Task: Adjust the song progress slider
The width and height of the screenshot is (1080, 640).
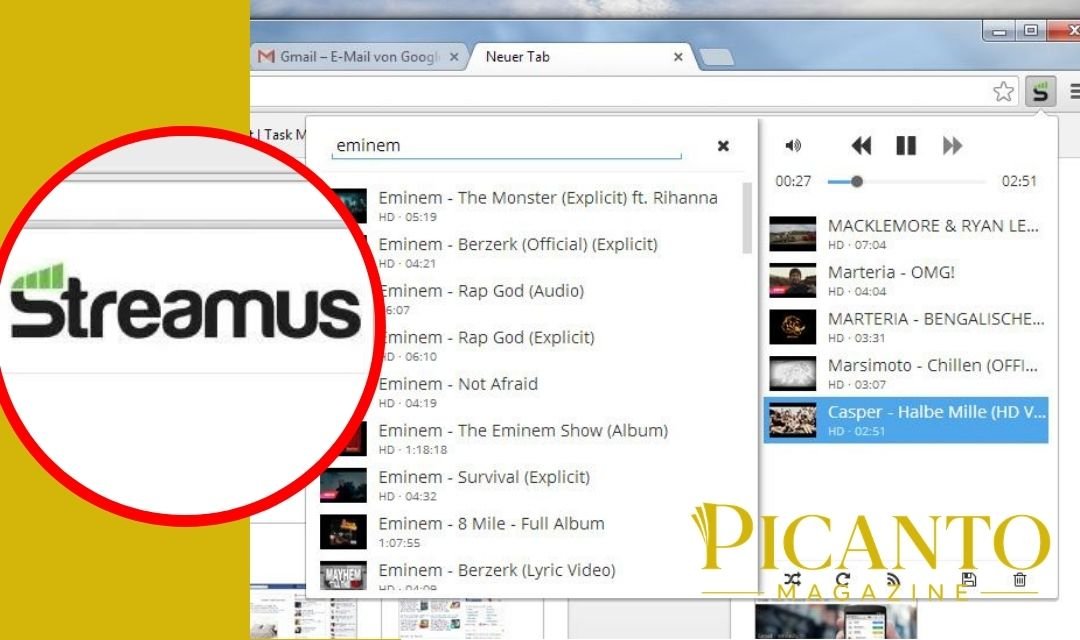Action: 906,181
